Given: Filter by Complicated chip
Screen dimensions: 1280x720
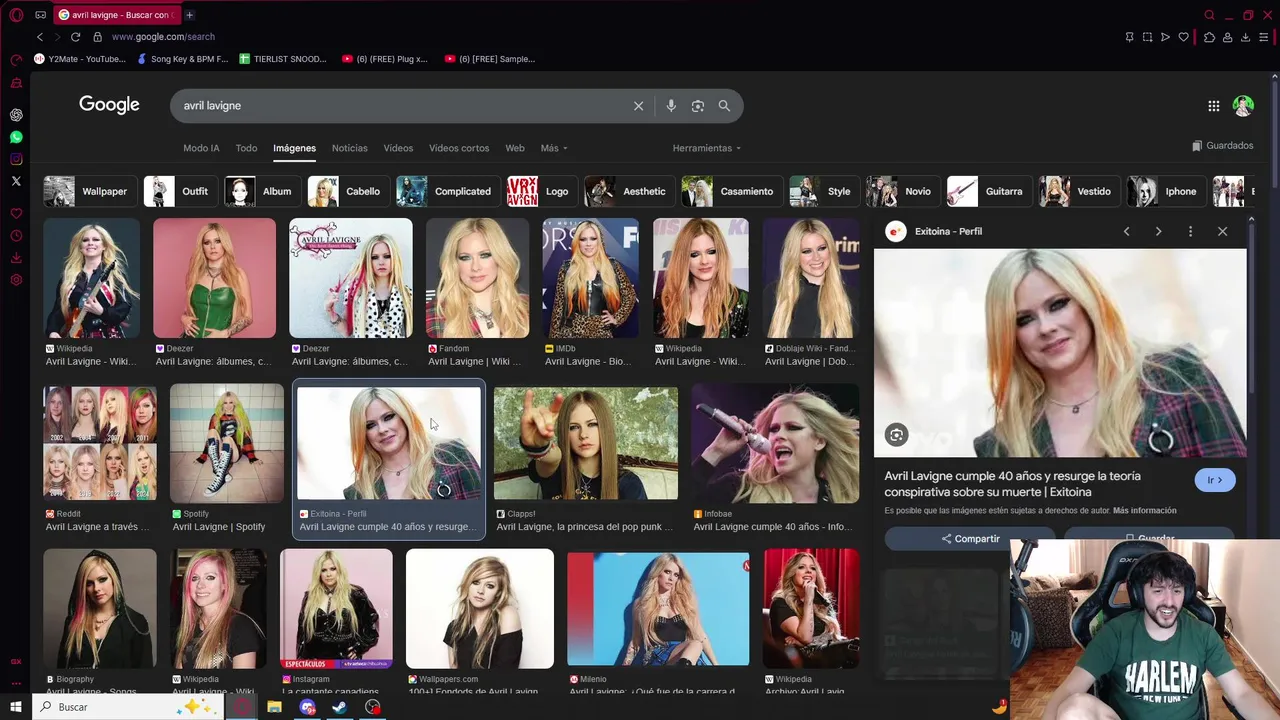Looking at the screenshot, I should pyautogui.click(x=446, y=191).
